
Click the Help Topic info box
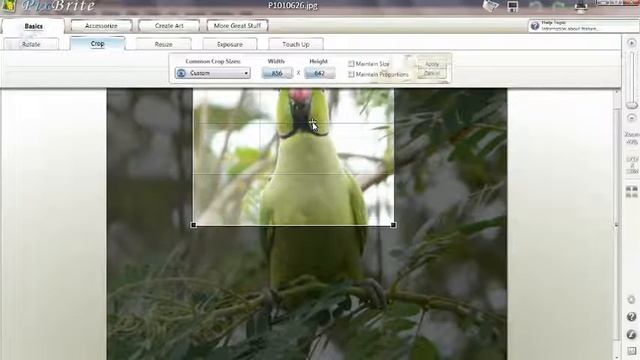[x=584, y=26]
